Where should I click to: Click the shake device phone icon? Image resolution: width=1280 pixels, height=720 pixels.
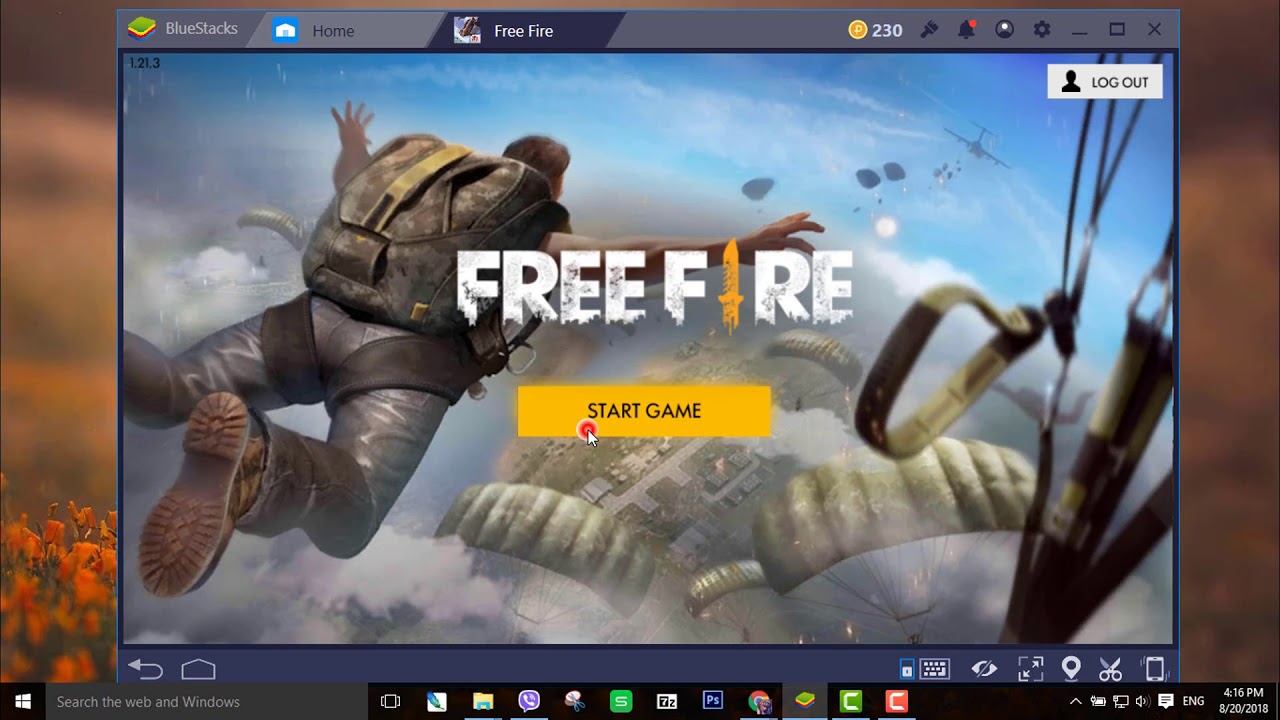click(1154, 669)
